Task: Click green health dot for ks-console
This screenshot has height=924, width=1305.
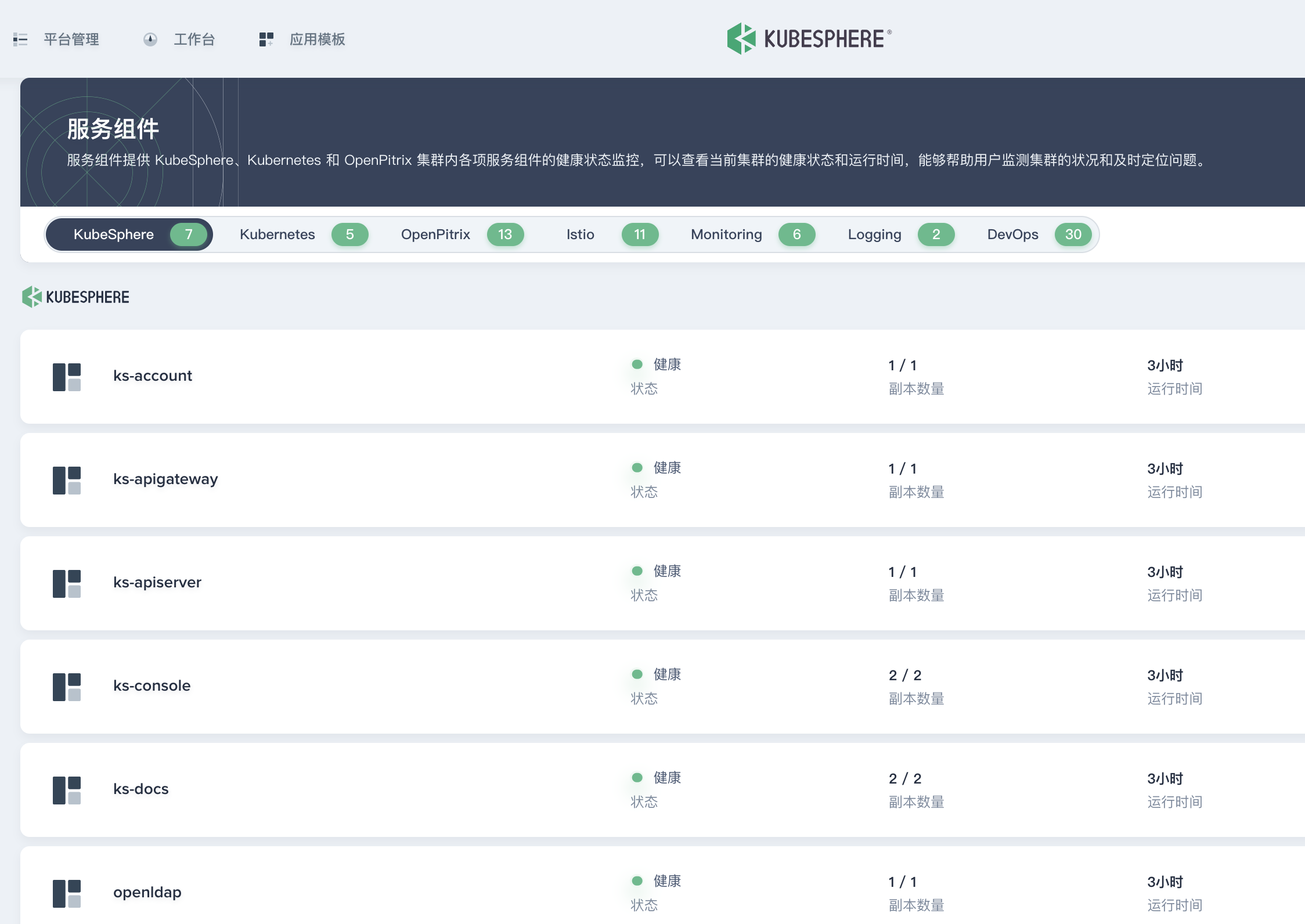Action: tap(637, 674)
